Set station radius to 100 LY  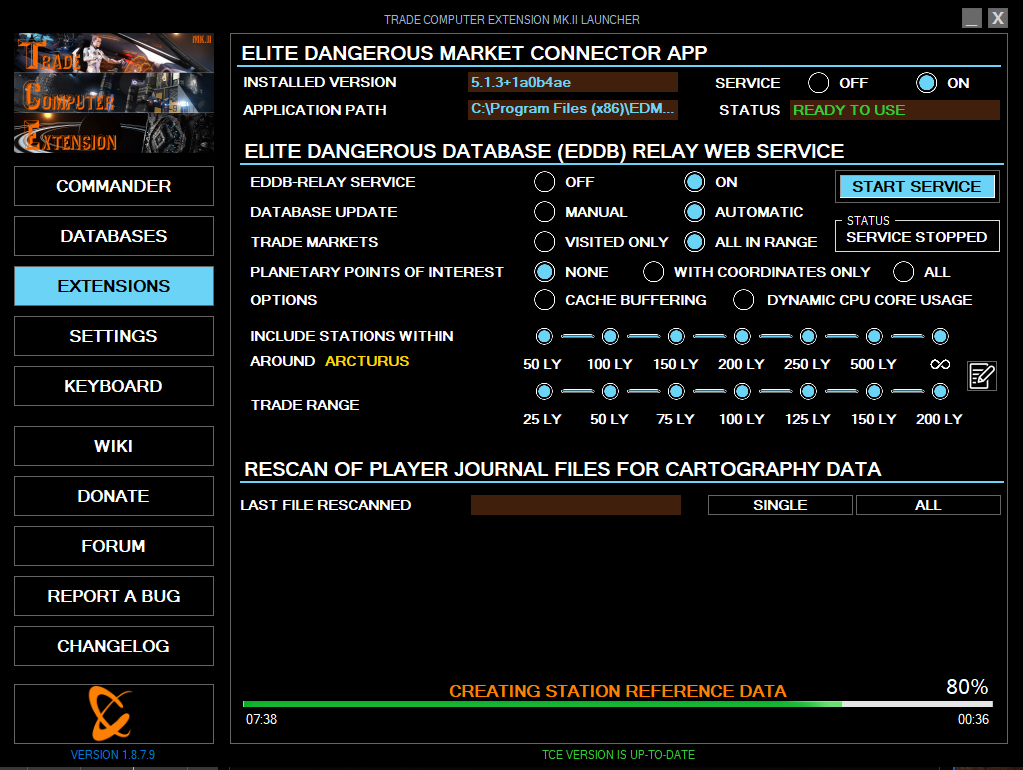(x=610, y=336)
